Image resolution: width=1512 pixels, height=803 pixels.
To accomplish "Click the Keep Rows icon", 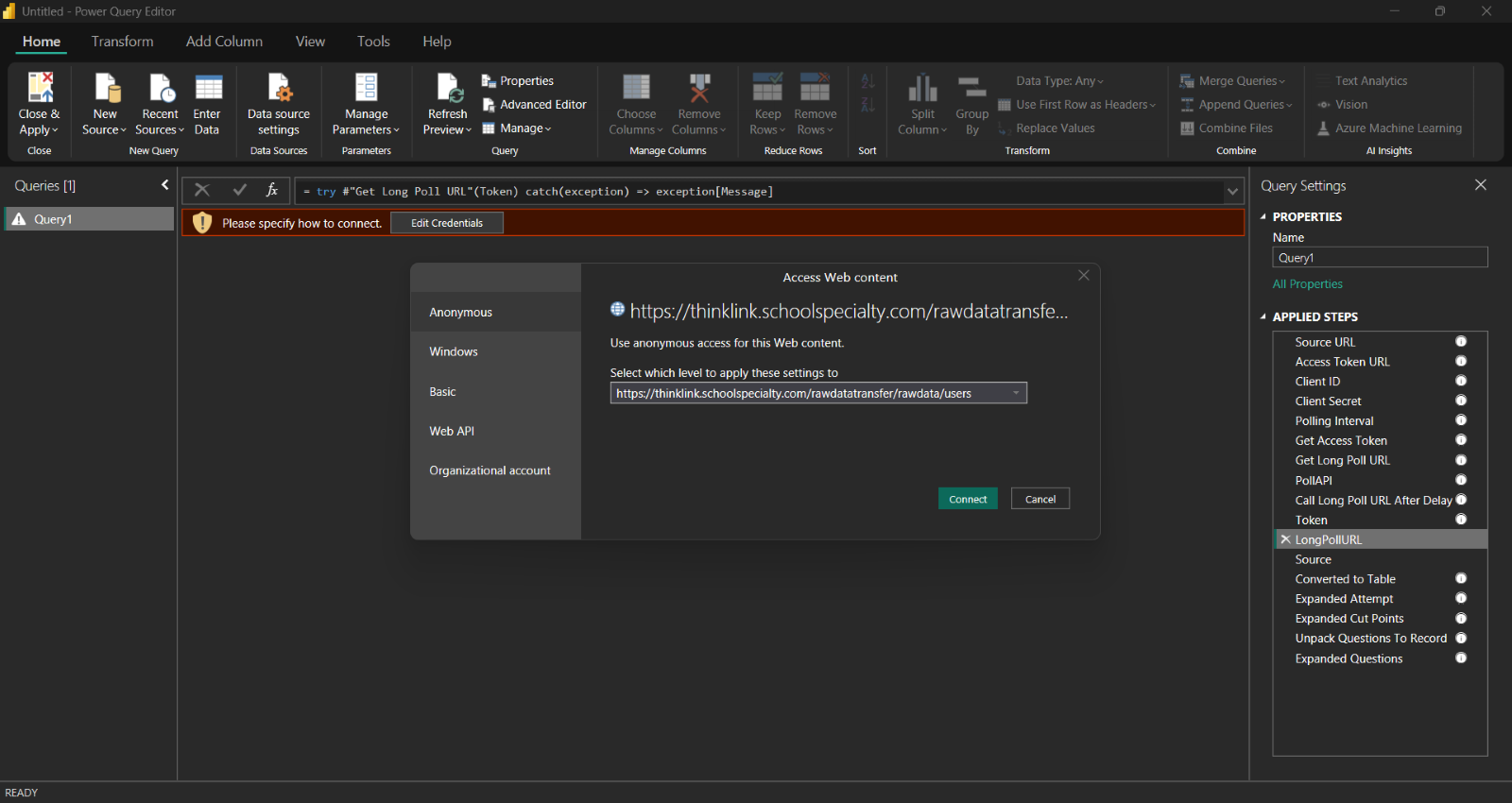I will (767, 87).
